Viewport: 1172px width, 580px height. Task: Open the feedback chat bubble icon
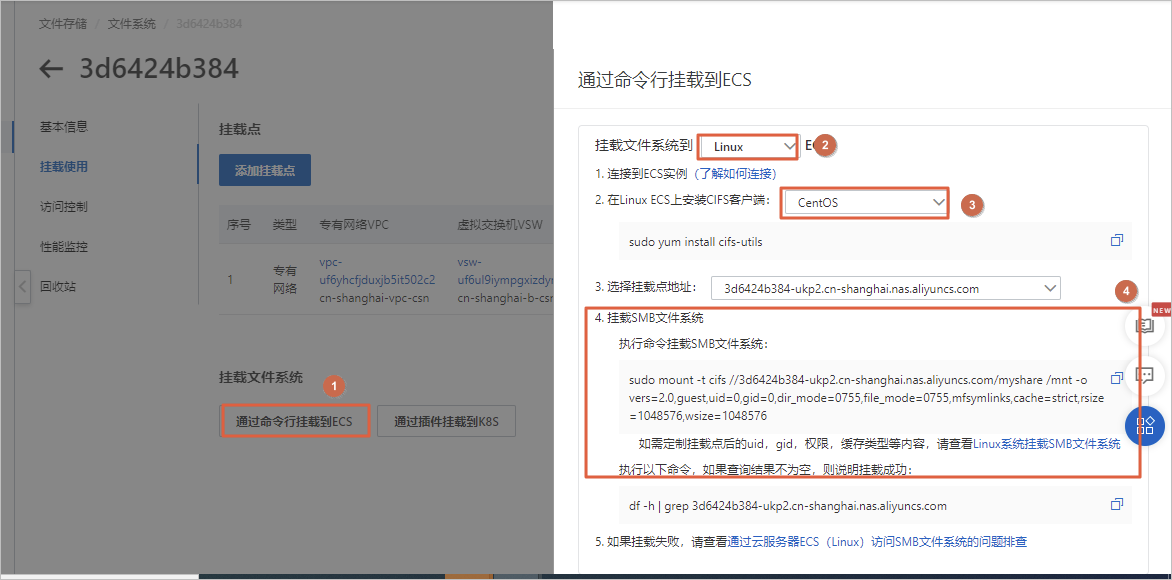(x=1145, y=375)
